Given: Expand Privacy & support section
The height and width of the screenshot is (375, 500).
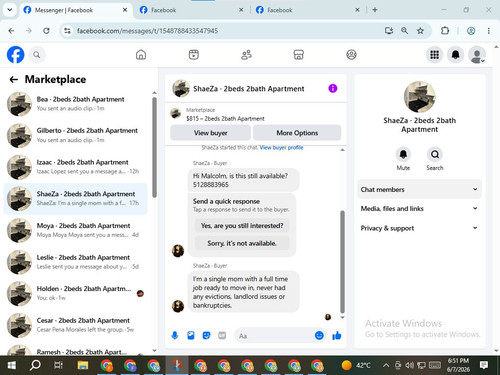Looking at the screenshot, I should (x=419, y=228).
